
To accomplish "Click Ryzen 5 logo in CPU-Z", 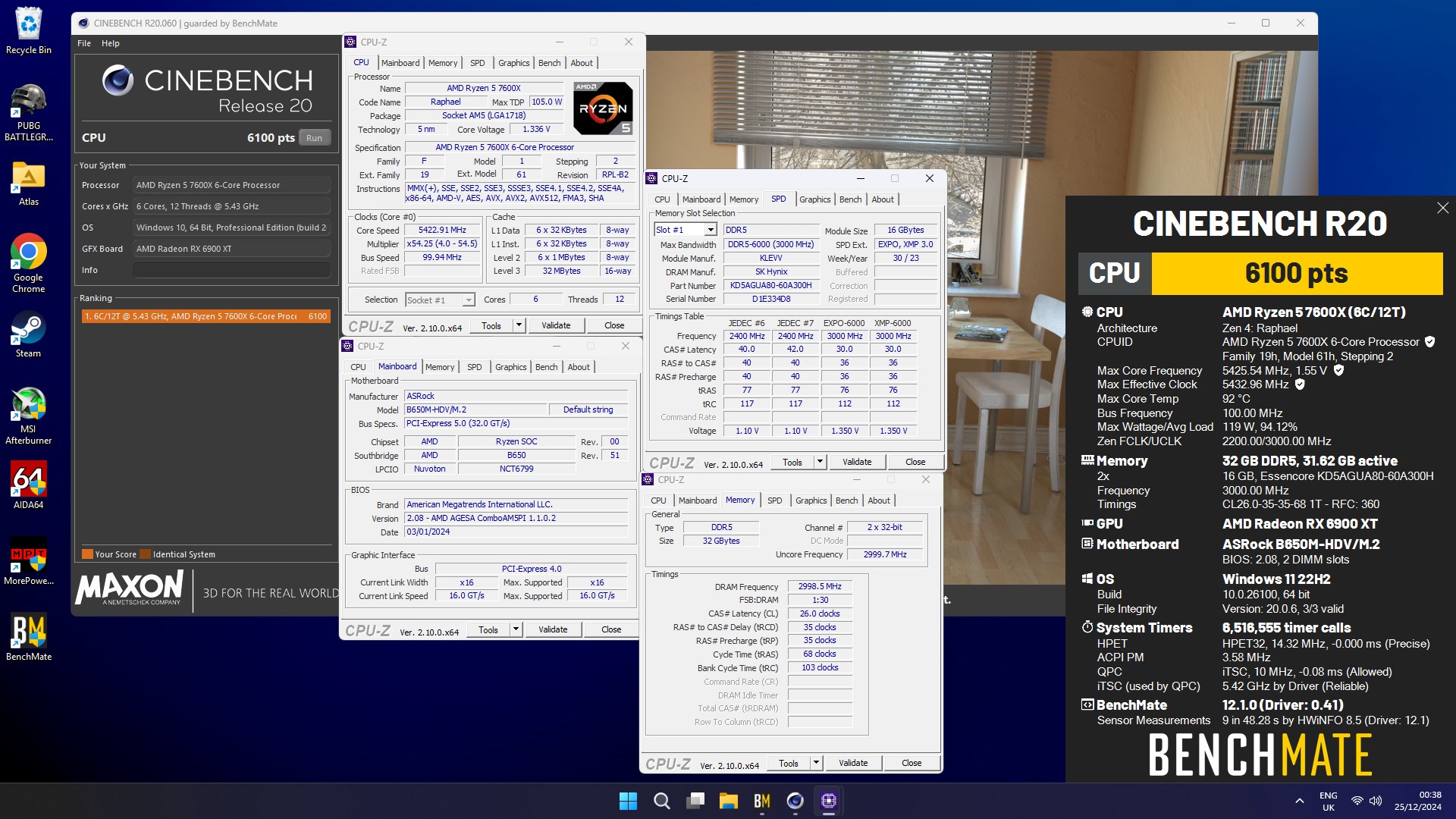I will (603, 108).
